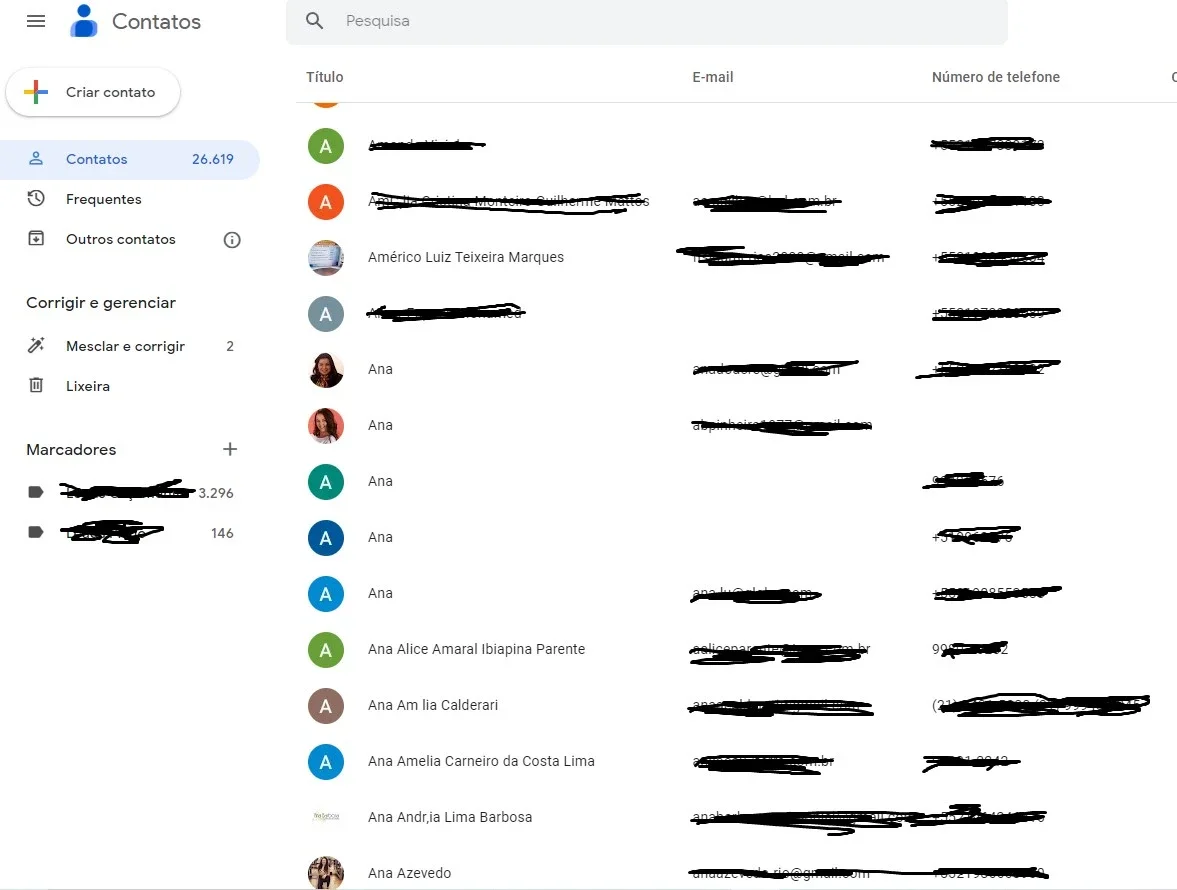The width and height of the screenshot is (1177, 890).
Task: Click the blue avatar of Ana Amelia Carneiro
Action: pyautogui.click(x=326, y=762)
